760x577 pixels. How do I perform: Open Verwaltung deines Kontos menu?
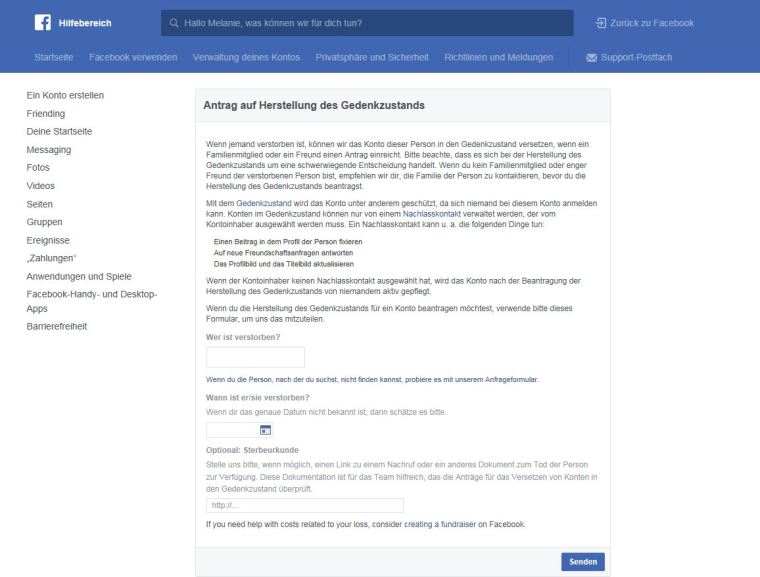tap(246, 57)
